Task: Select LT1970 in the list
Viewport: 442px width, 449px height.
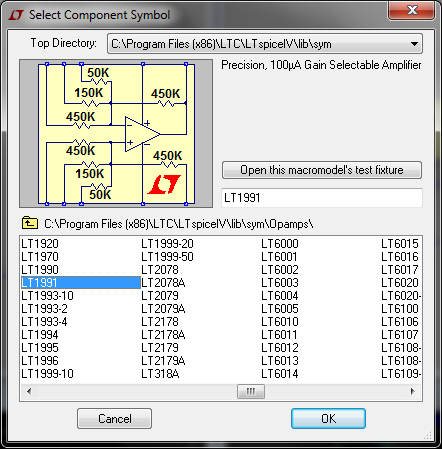Action: [x=40, y=257]
